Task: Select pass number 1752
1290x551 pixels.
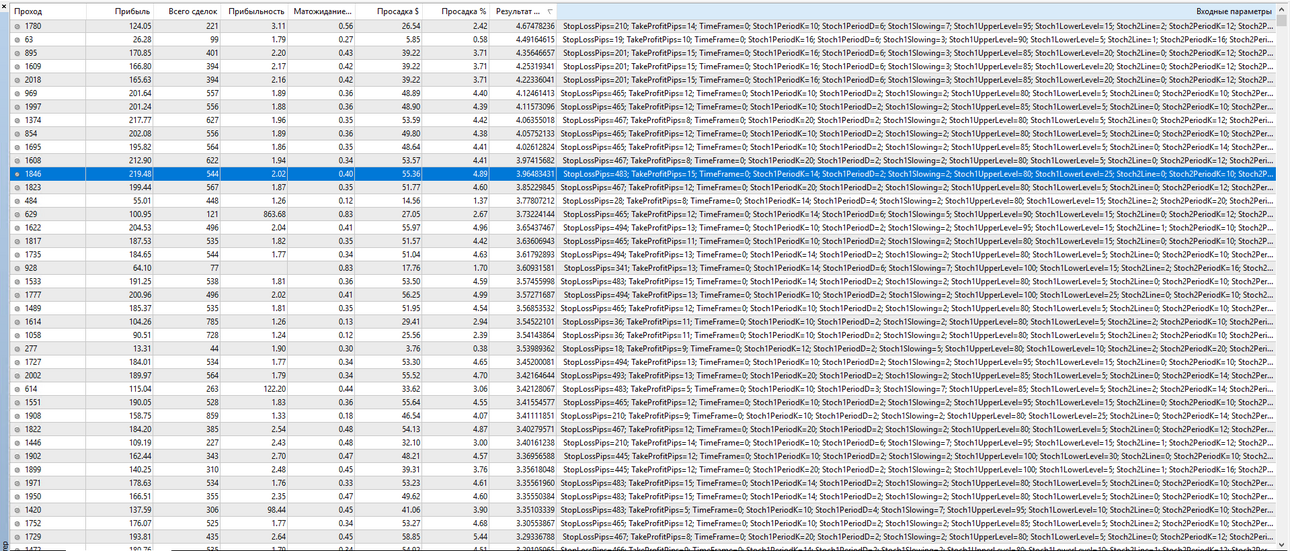Action: pos(33,524)
